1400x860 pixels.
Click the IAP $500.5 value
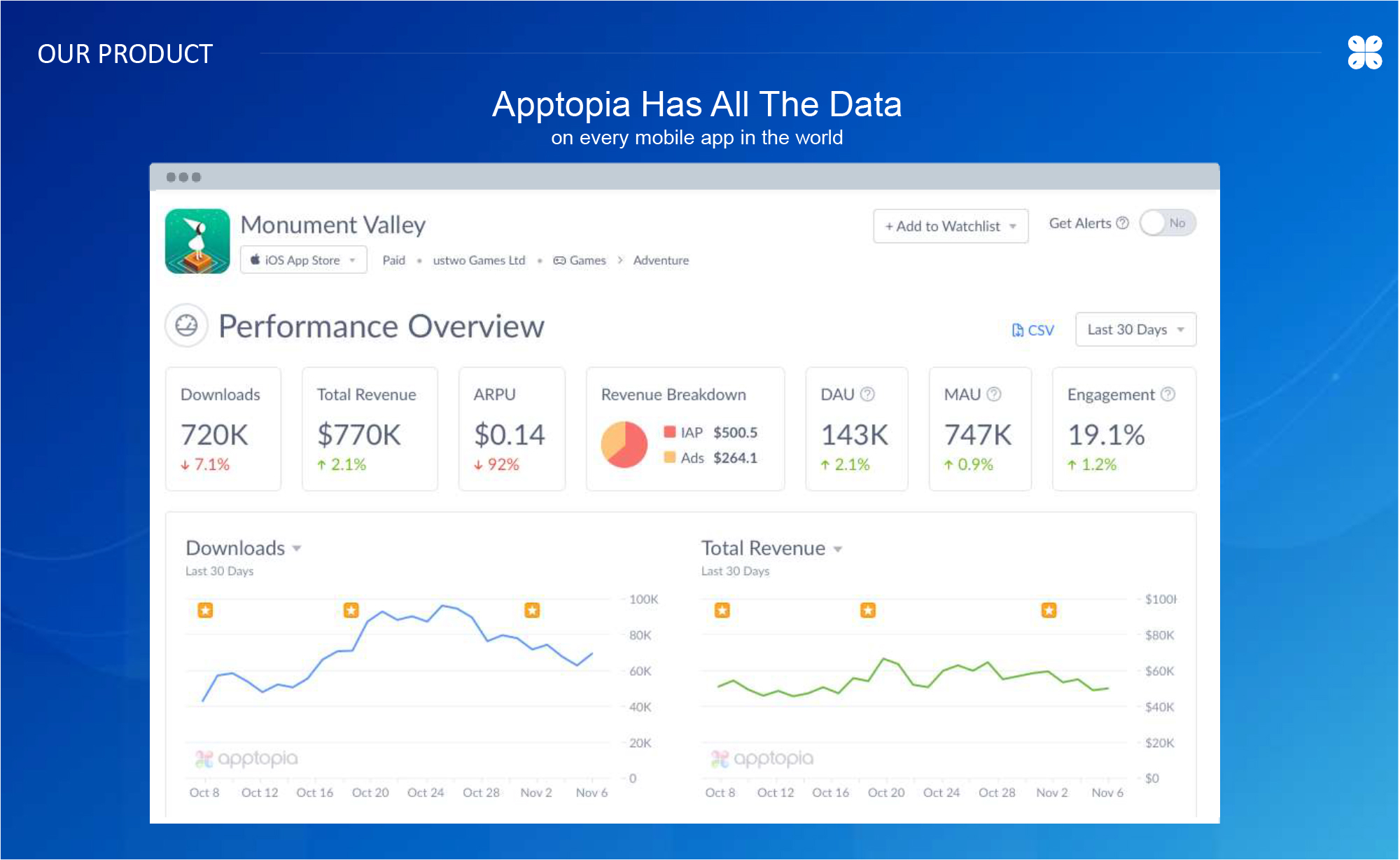[x=735, y=432]
